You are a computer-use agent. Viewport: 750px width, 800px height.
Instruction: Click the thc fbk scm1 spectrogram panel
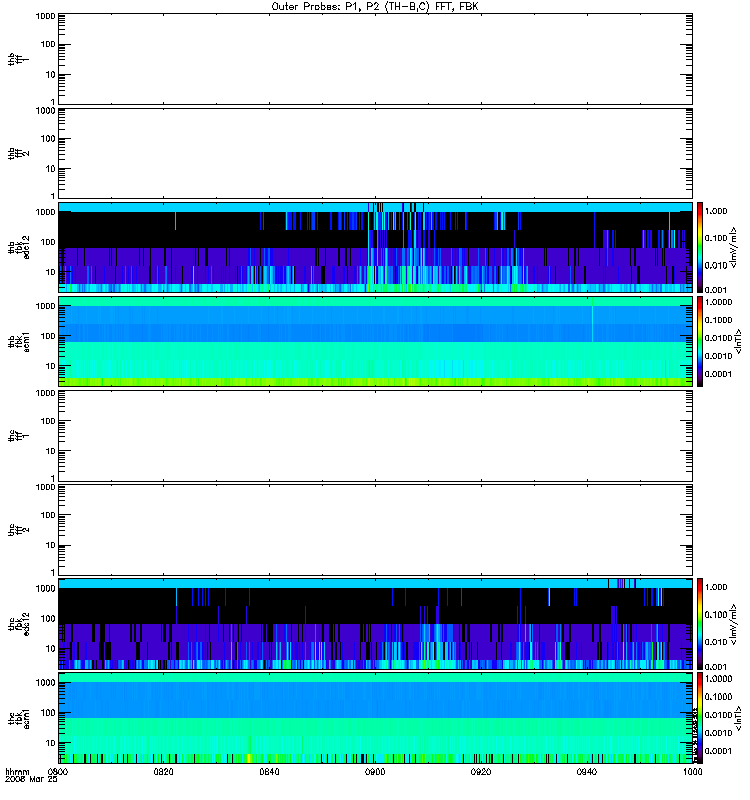click(375, 718)
